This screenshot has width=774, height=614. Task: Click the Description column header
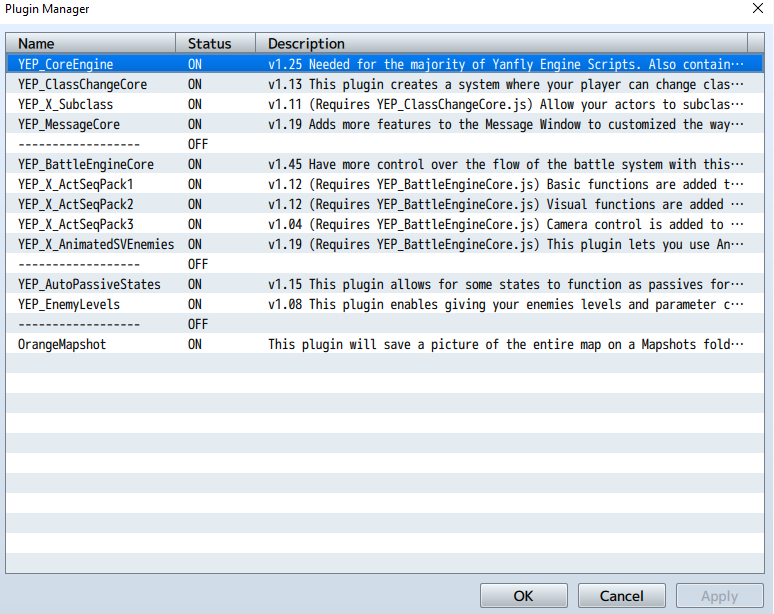pyautogui.click(x=502, y=43)
